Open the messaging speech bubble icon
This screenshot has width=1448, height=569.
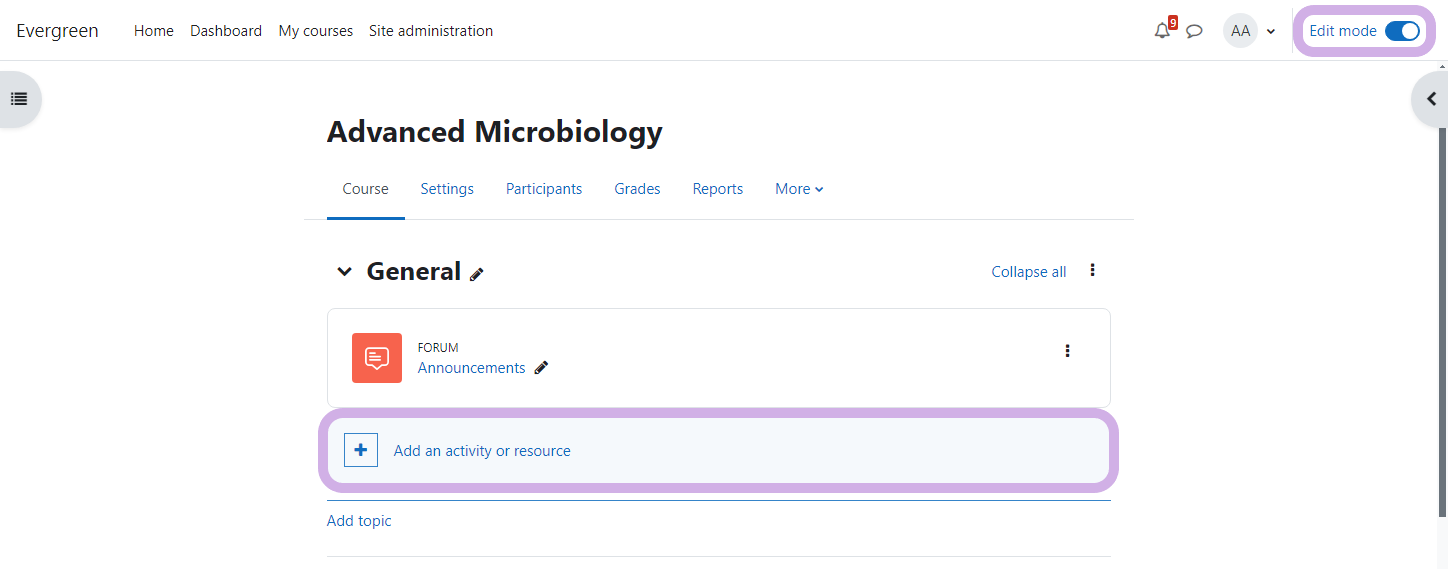click(1194, 31)
